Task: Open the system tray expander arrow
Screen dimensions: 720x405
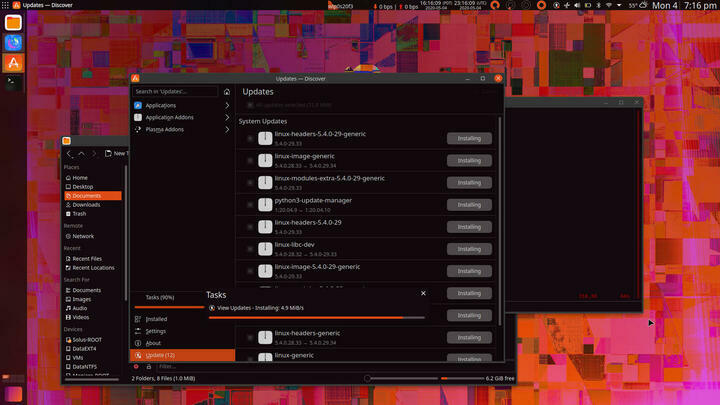Action: pyautogui.click(x=619, y=5)
